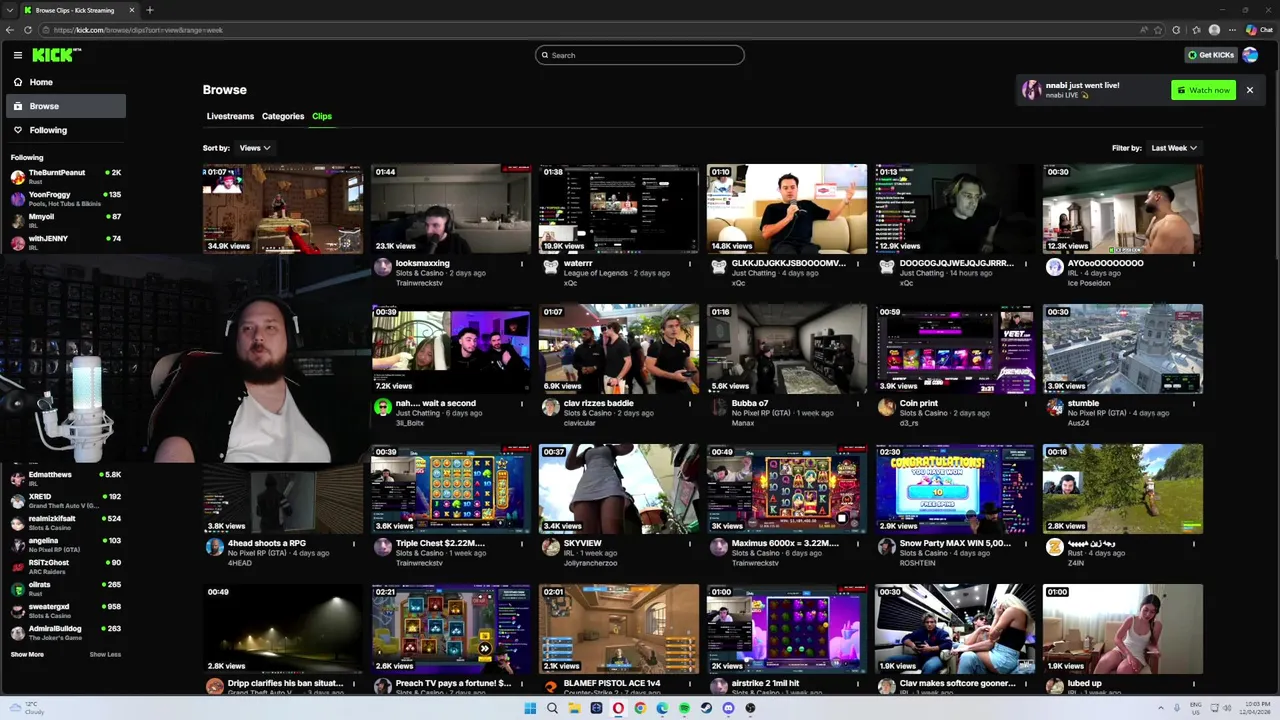Viewport: 1280px width, 720px height.
Task: Open ROSHTEIN avatar under Snow Party MAX WIN
Action: [887, 547]
